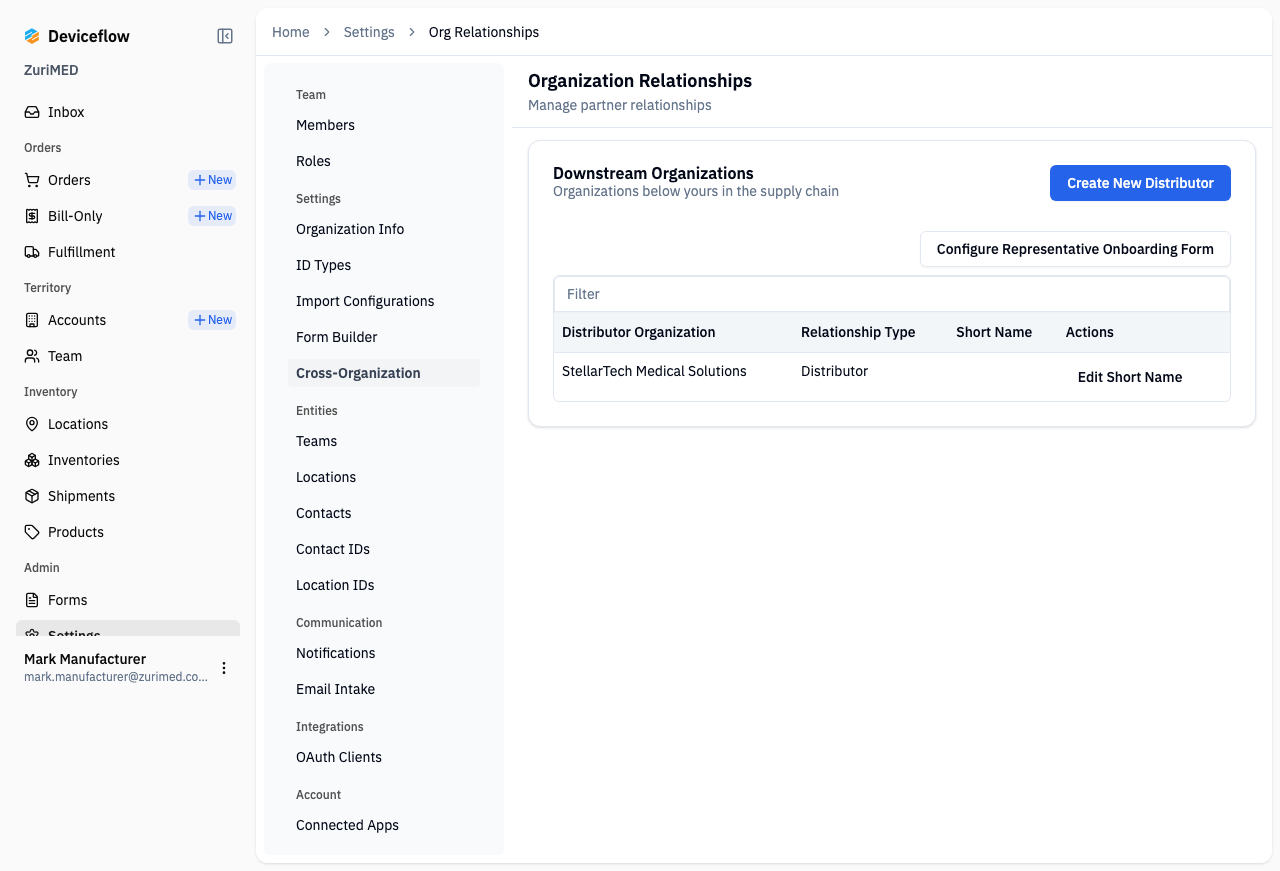Open ID Types settings
This screenshot has width=1280, height=871.
click(x=384, y=265)
